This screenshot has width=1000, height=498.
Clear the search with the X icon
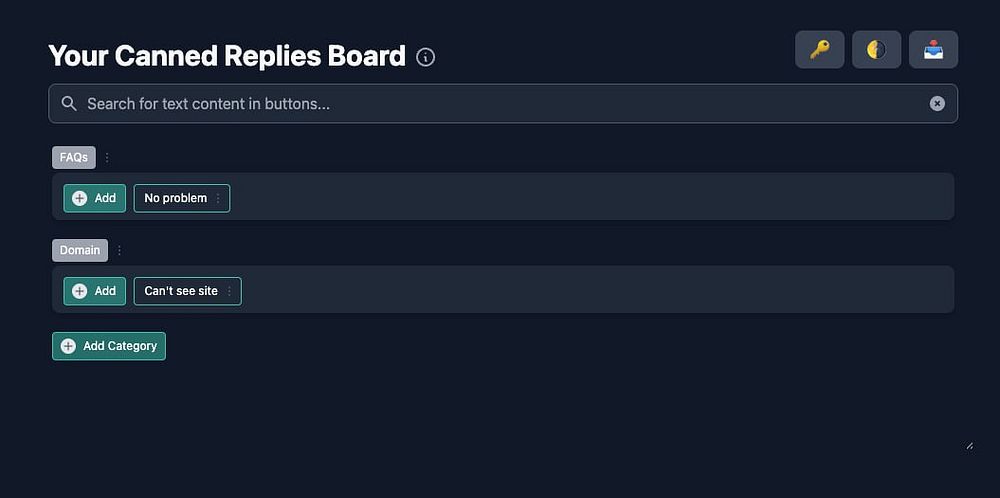[x=937, y=104]
